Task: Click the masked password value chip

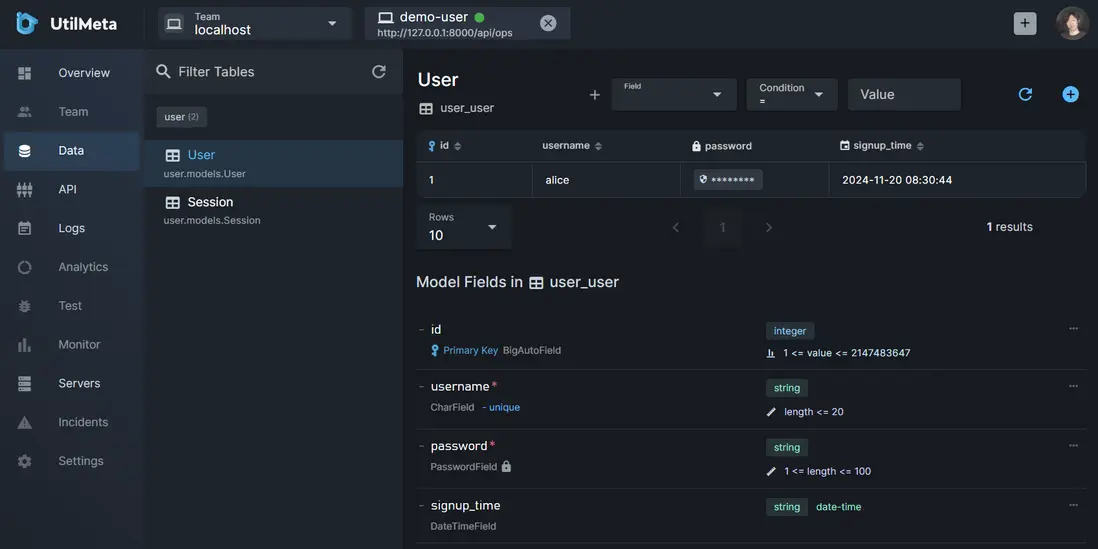Action: coord(728,180)
